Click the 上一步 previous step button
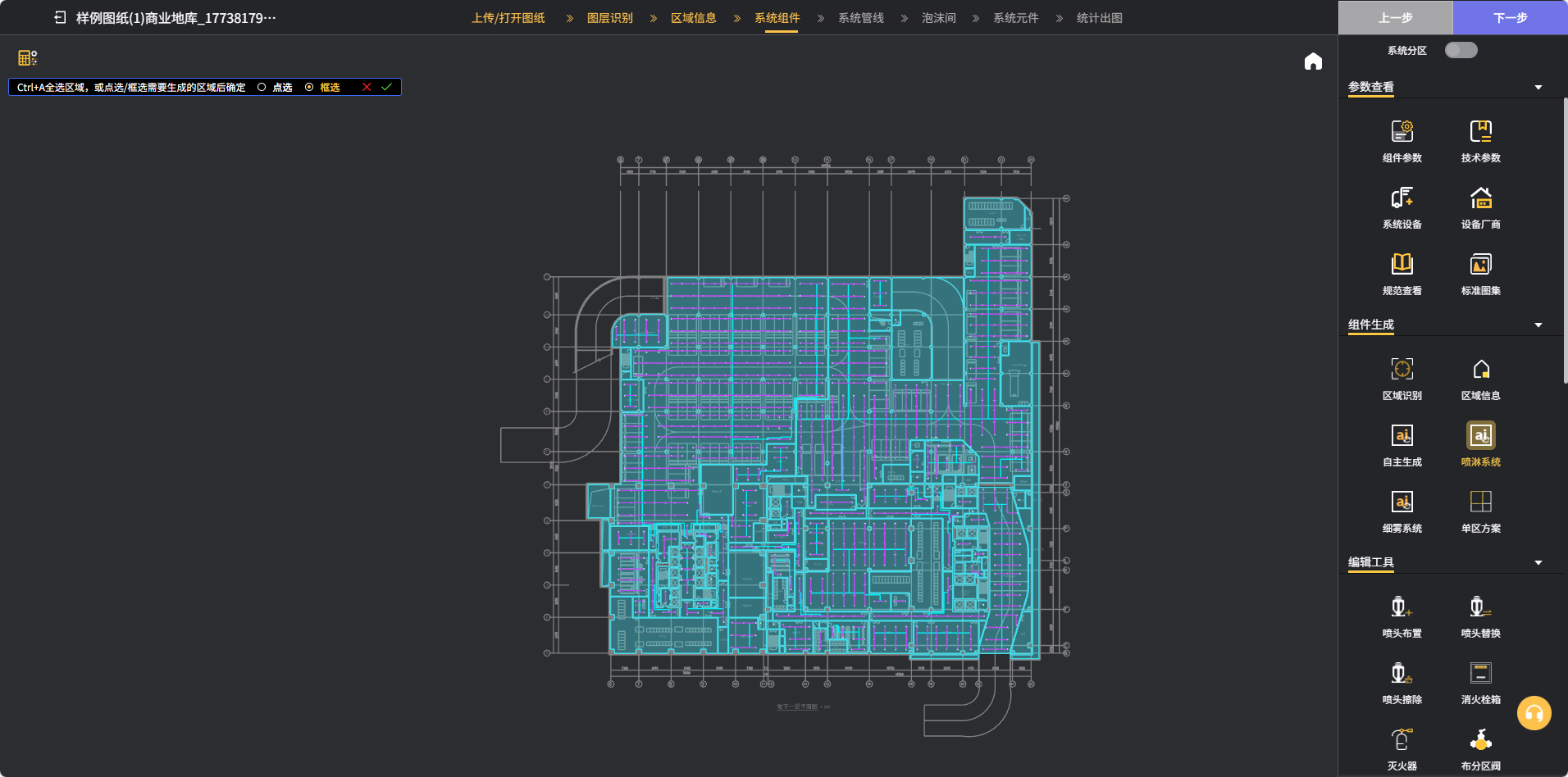The width and height of the screenshot is (1568, 777). point(1395,17)
